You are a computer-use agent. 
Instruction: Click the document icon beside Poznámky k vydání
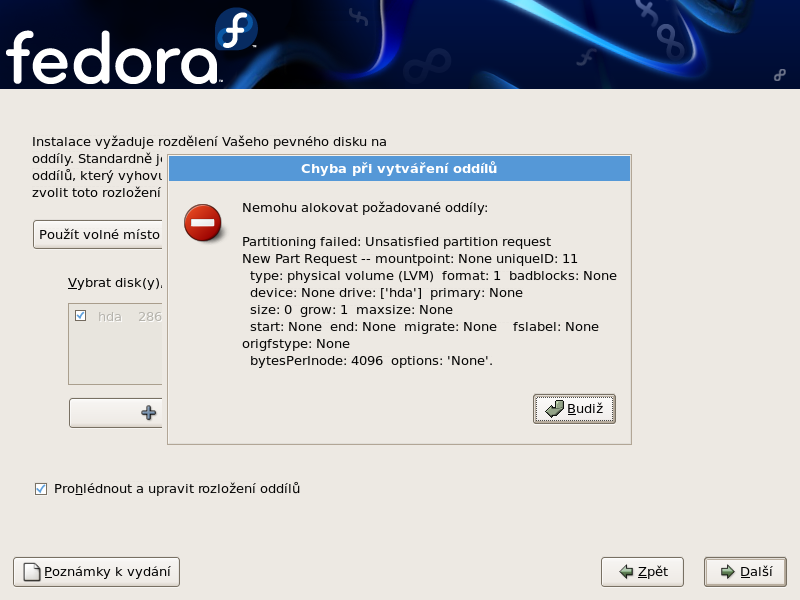pos(32,572)
